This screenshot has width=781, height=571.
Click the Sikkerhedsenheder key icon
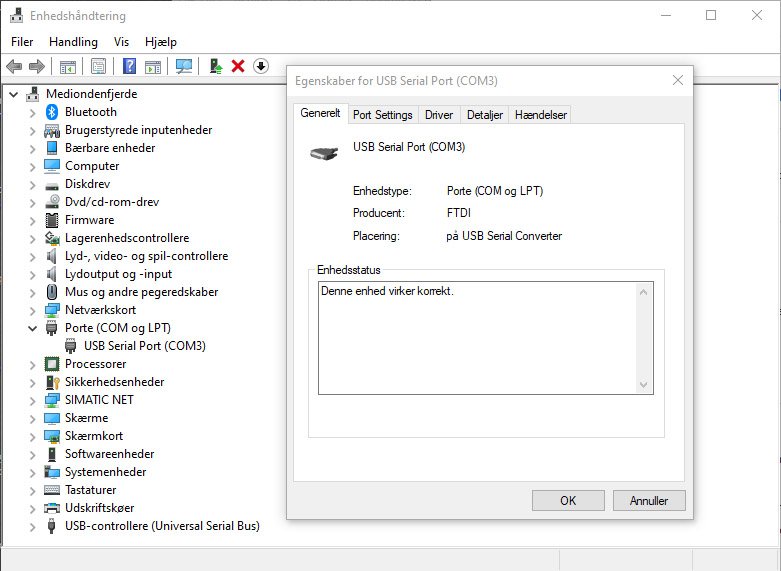click(x=52, y=382)
